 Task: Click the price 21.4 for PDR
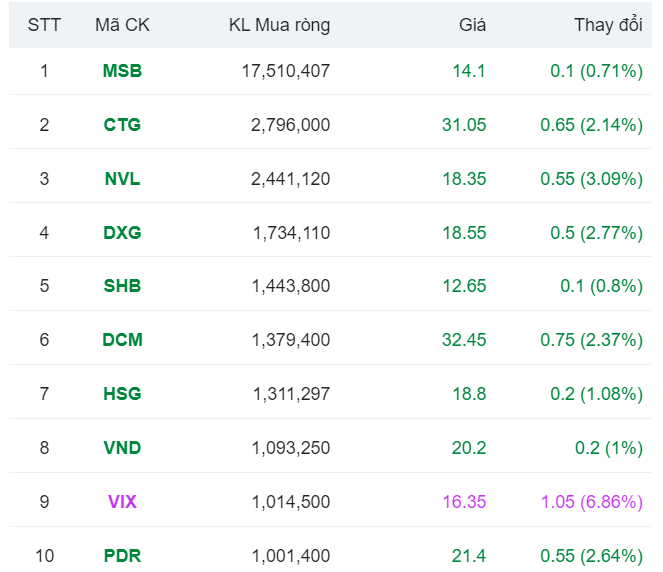click(469, 556)
